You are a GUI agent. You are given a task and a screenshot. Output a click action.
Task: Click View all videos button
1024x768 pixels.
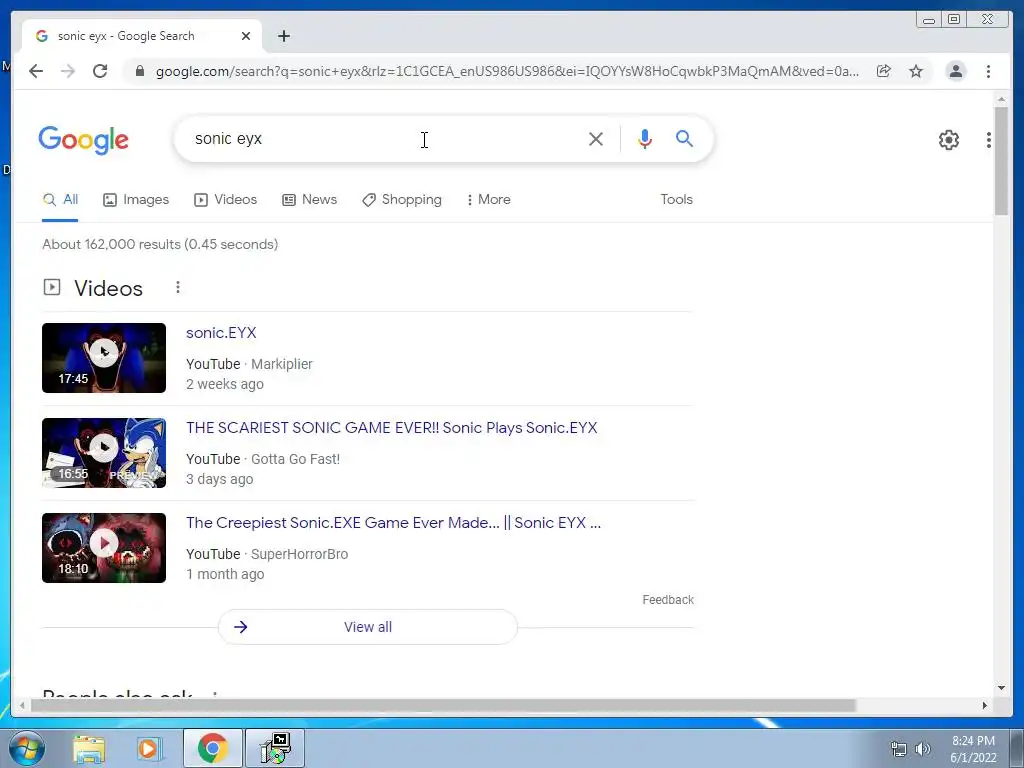point(368,627)
